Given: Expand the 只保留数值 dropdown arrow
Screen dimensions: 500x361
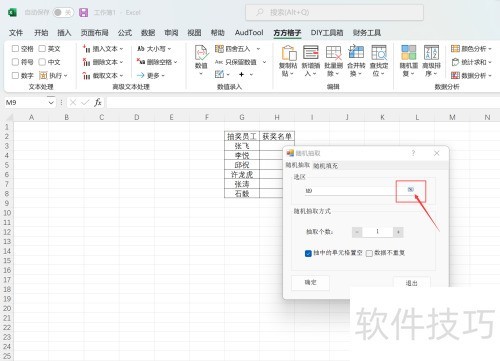Looking at the screenshot, I should [264, 62].
